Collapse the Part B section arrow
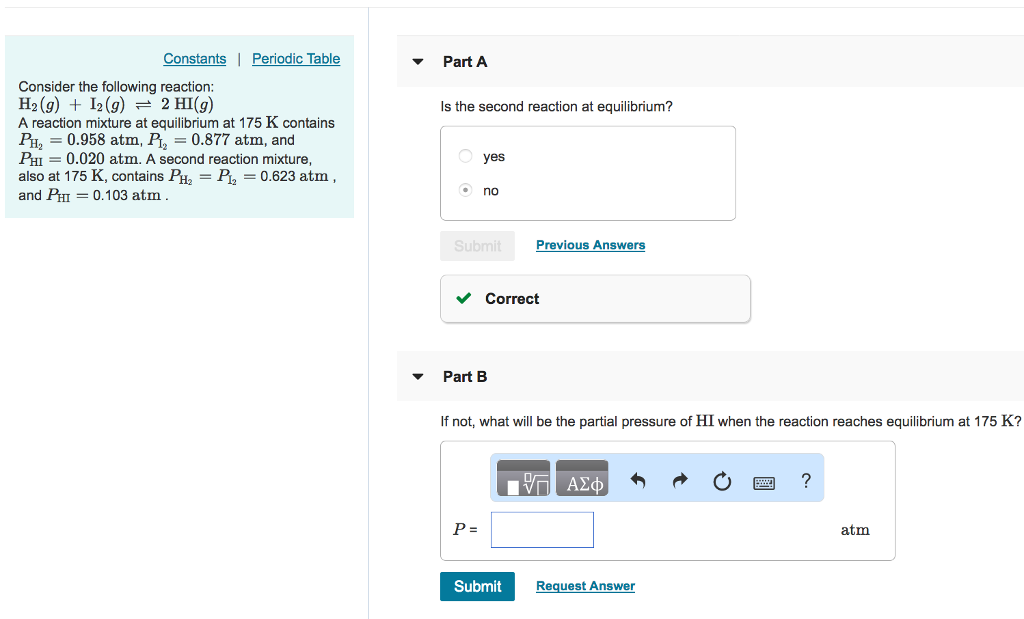This screenshot has height=619, width=1024. [418, 377]
